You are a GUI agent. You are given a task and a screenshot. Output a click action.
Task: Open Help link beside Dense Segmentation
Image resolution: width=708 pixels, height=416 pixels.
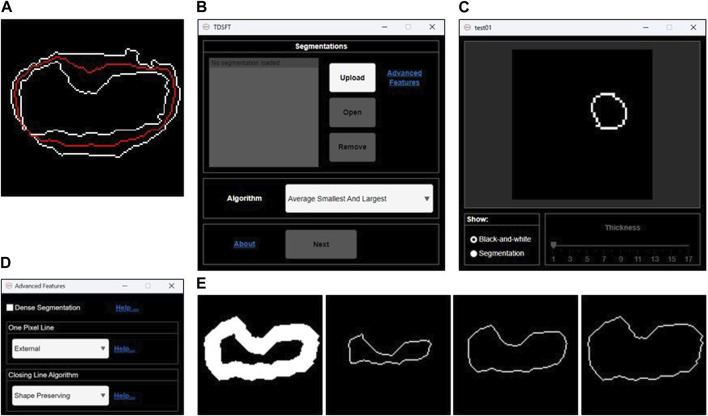coord(127,308)
